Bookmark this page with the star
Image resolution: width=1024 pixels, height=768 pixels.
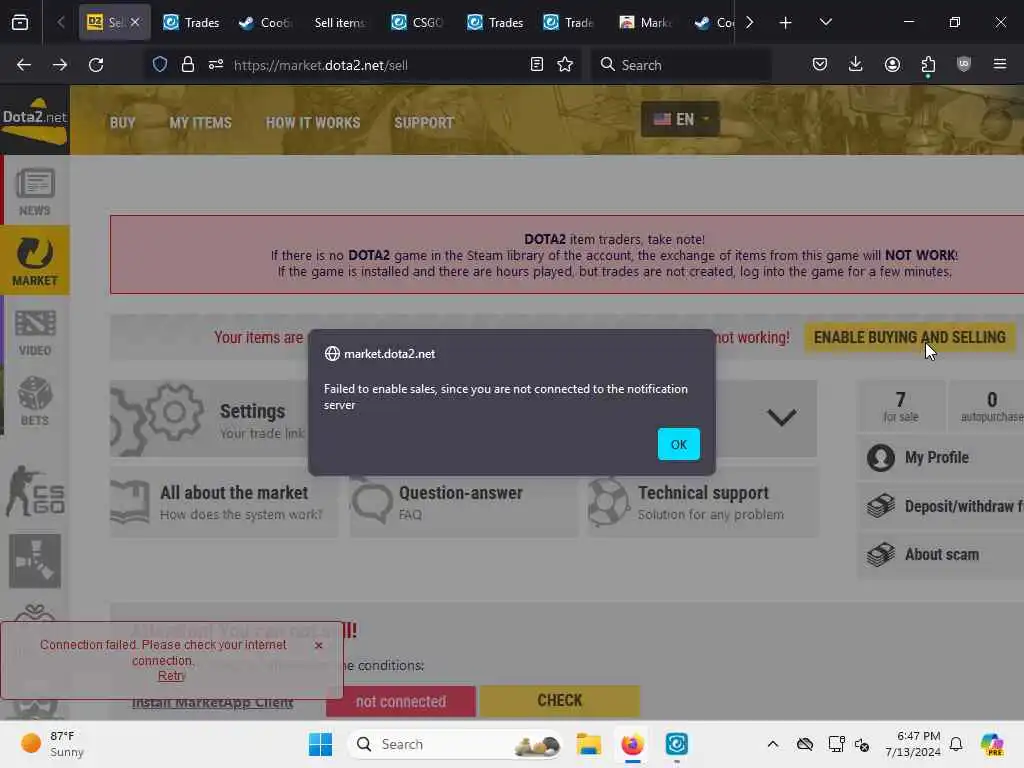tap(565, 65)
